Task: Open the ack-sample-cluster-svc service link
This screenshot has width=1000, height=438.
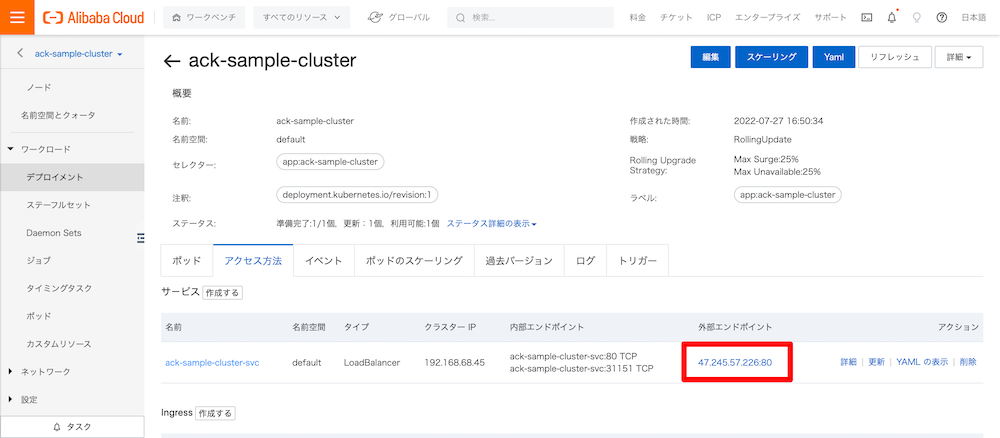Action: tap(212, 362)
